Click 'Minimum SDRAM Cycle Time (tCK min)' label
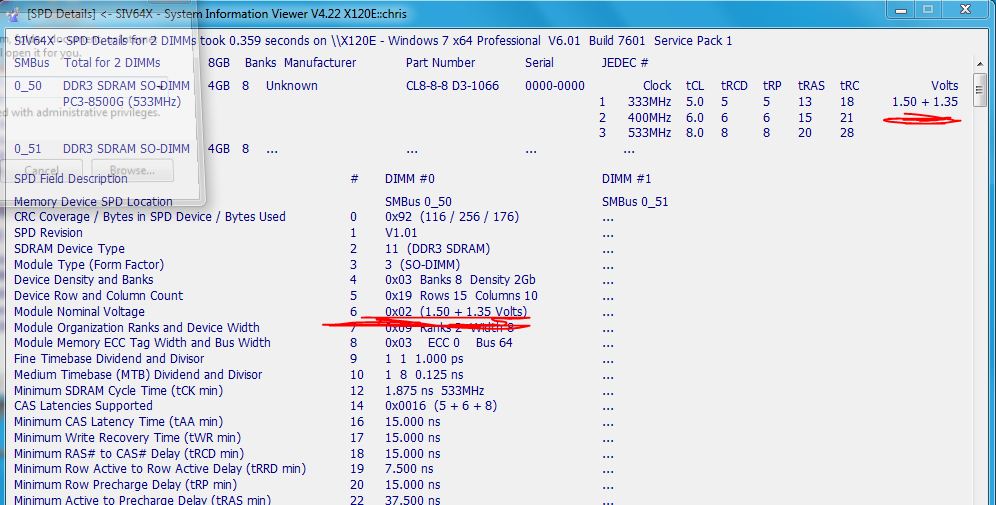Viewport: 996px width, 505px height. pyautogui.click(x=118, y=391)
